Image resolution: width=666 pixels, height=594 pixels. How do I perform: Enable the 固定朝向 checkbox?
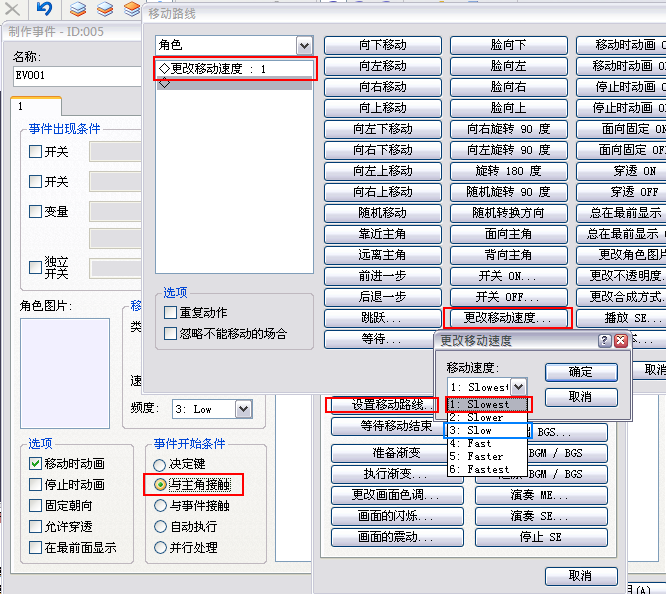35,505
